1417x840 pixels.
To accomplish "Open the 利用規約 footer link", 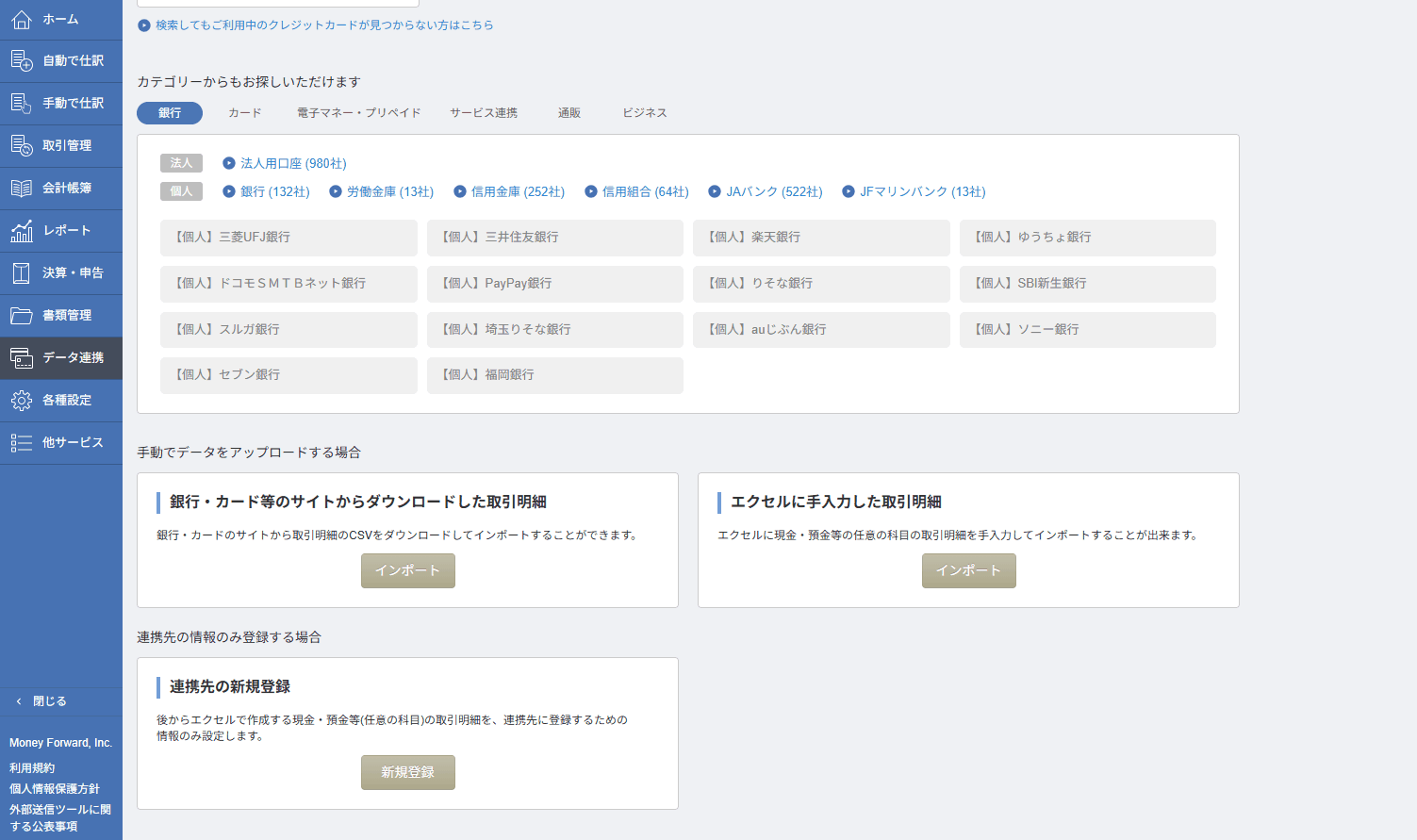I will click(32, 768).
